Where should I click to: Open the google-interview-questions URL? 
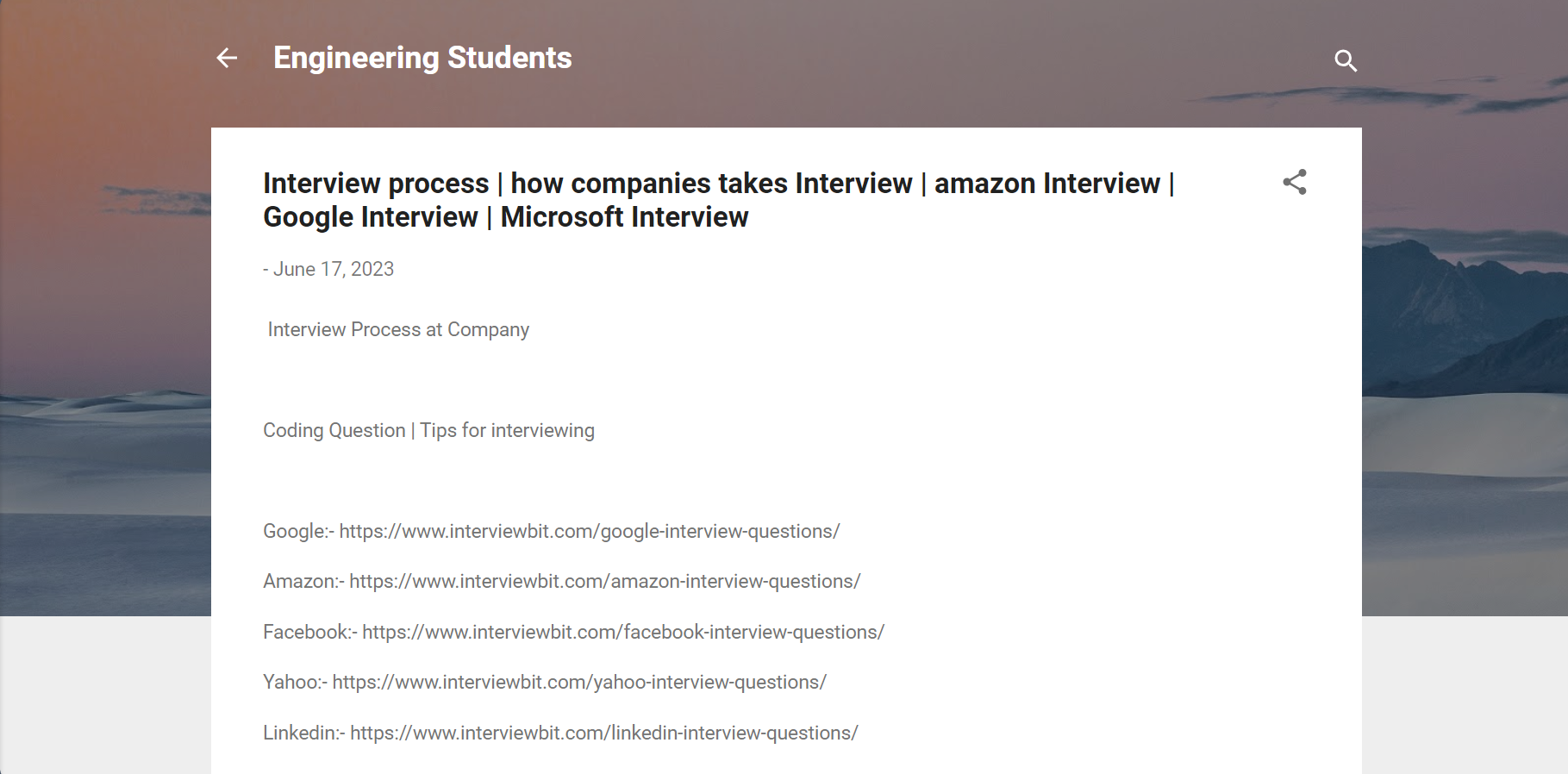[590, 531]
